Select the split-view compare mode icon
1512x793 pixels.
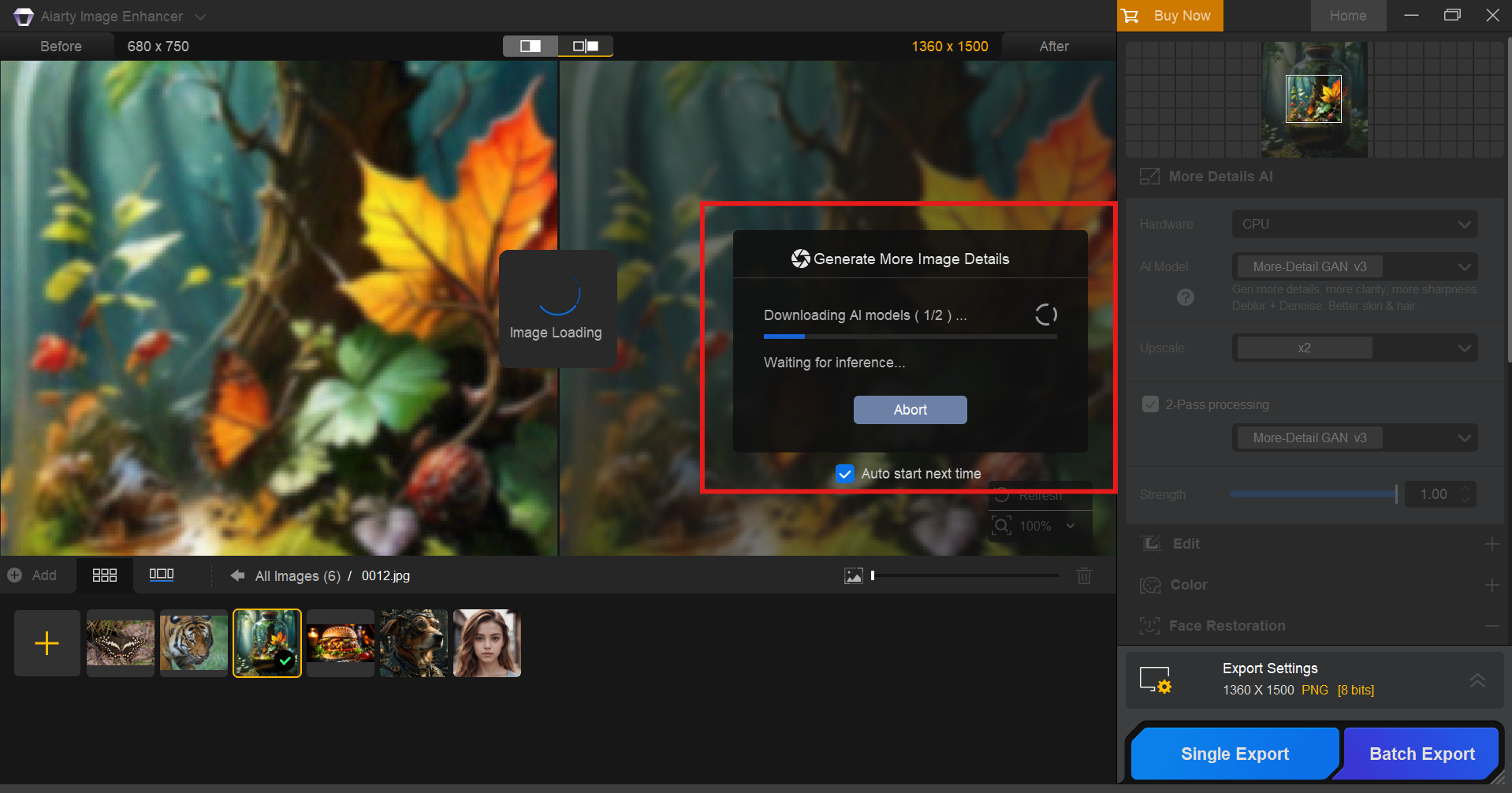point(586,47)
